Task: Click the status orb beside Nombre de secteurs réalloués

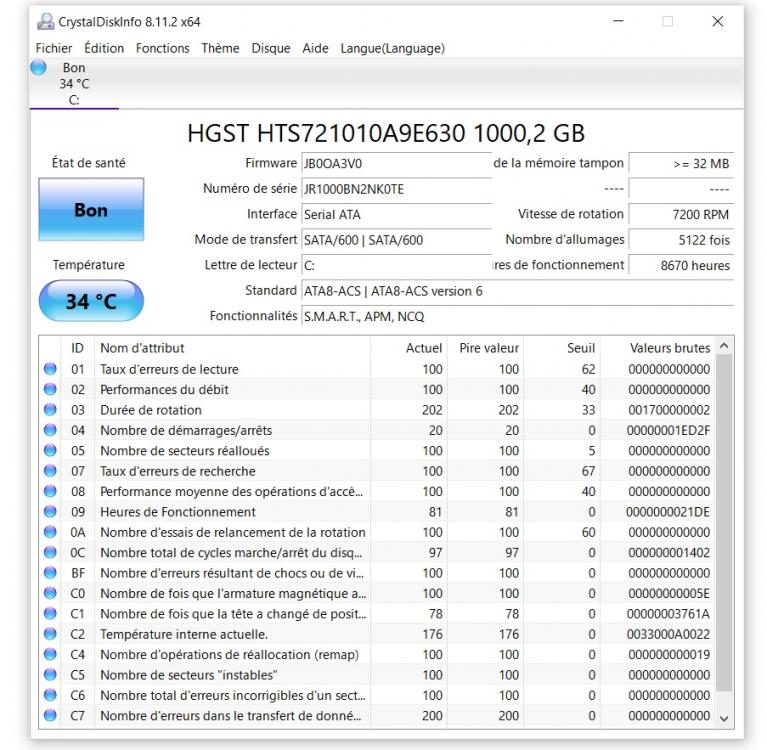Action: click(x=50, y=451)
